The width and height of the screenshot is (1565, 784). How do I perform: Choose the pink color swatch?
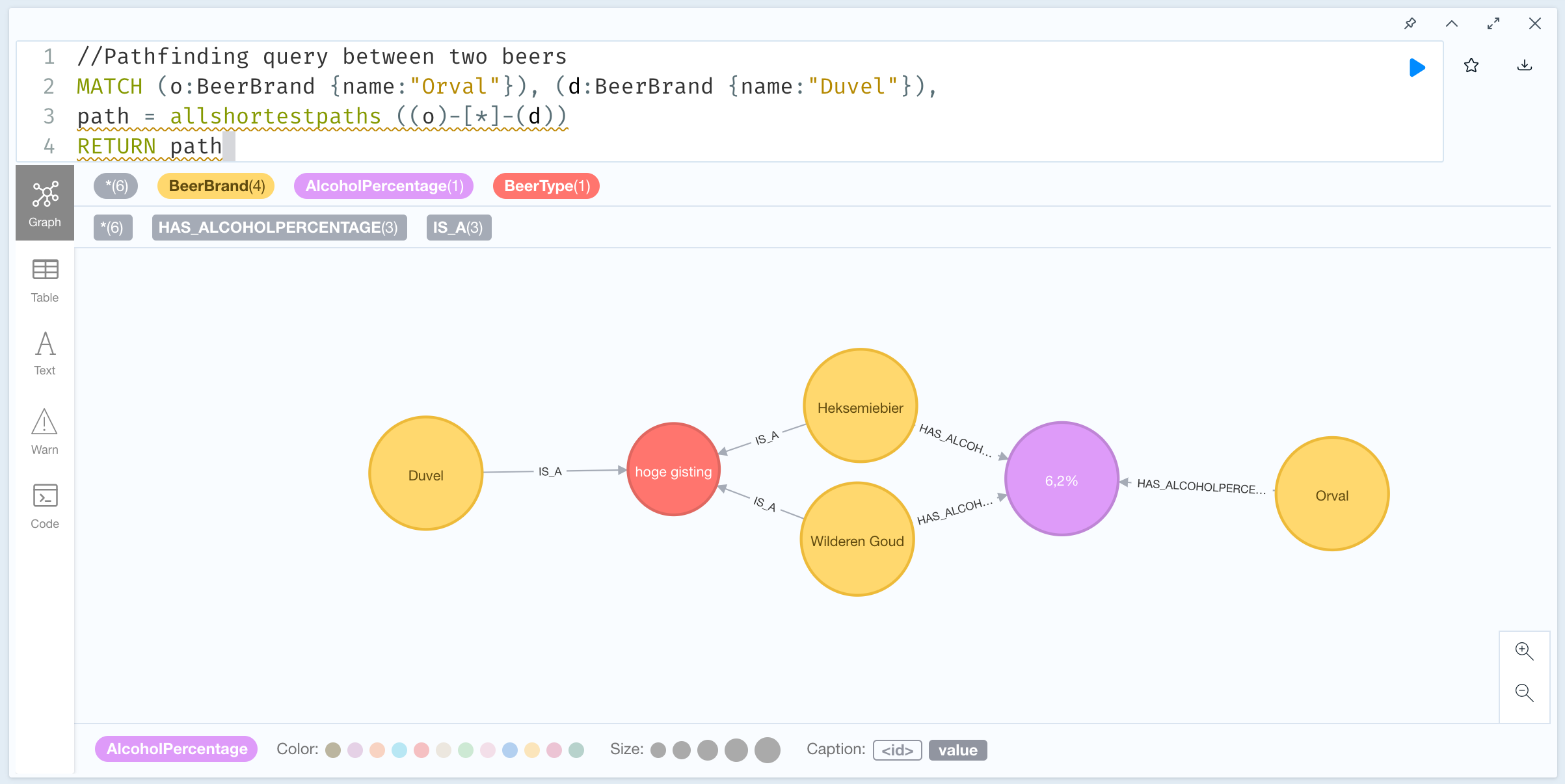click(x=554, y=750)
